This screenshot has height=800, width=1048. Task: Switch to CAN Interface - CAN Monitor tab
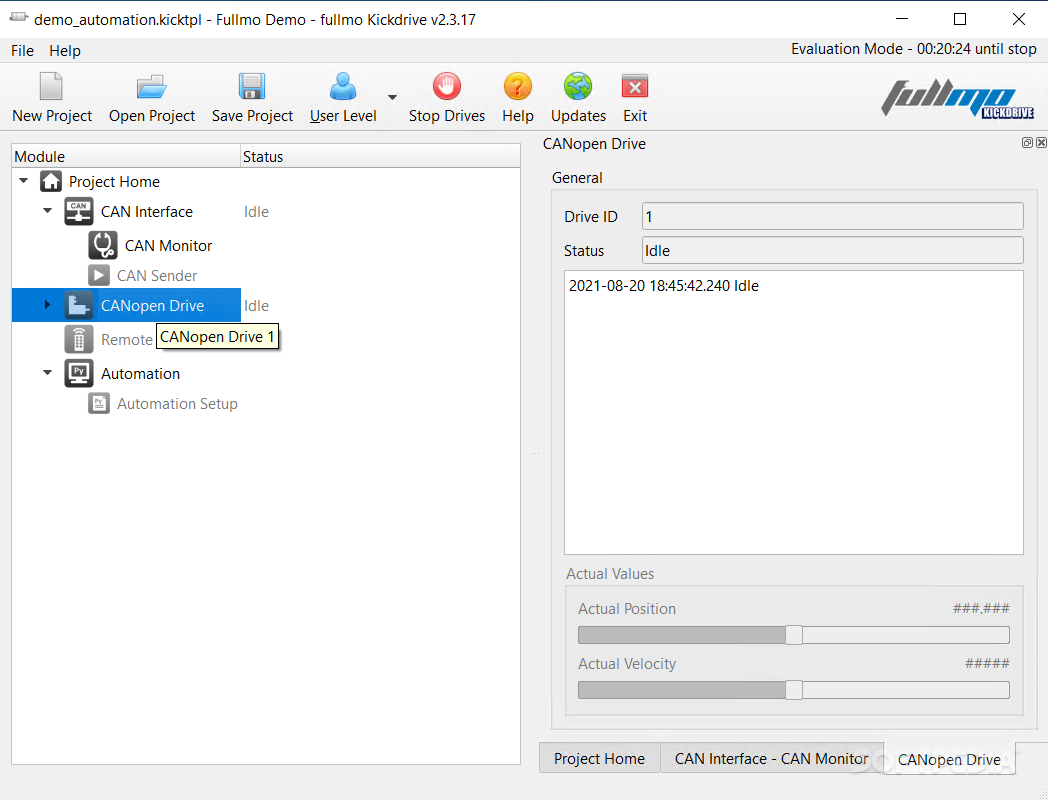[x=771, y=759]
